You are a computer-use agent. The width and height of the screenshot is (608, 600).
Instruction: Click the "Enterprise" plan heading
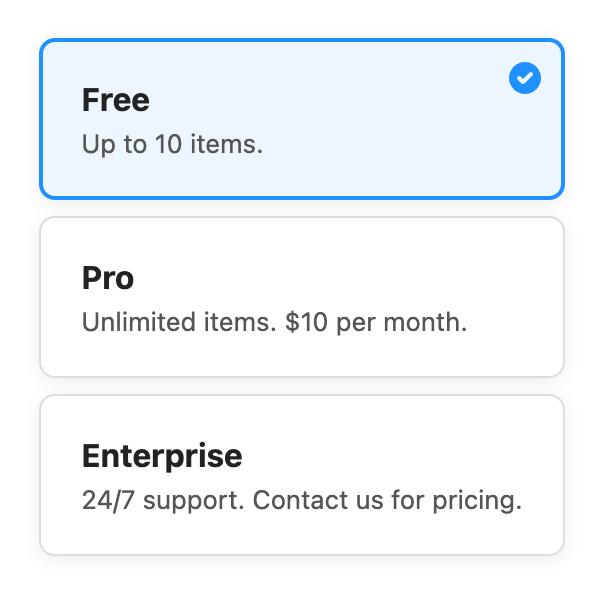click(162, 456)
